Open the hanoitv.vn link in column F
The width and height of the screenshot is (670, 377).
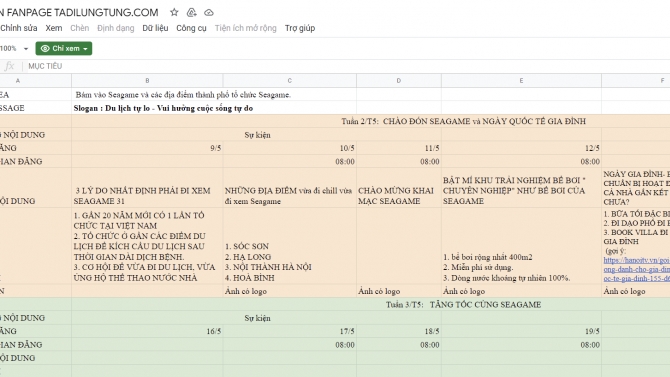click(x=637, y=269)
